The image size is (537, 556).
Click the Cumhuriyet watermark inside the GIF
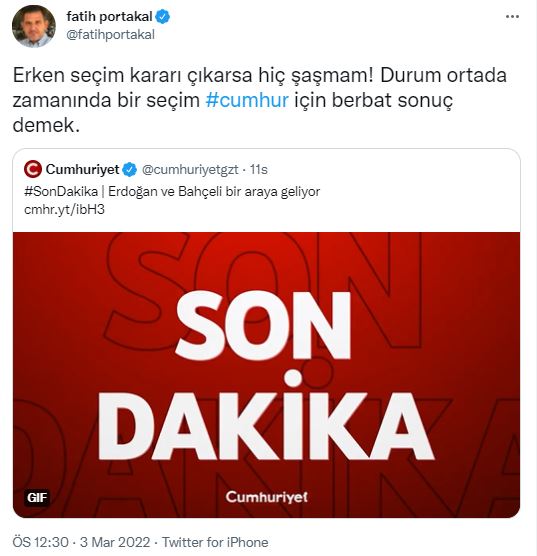click(x=266, y=497)
